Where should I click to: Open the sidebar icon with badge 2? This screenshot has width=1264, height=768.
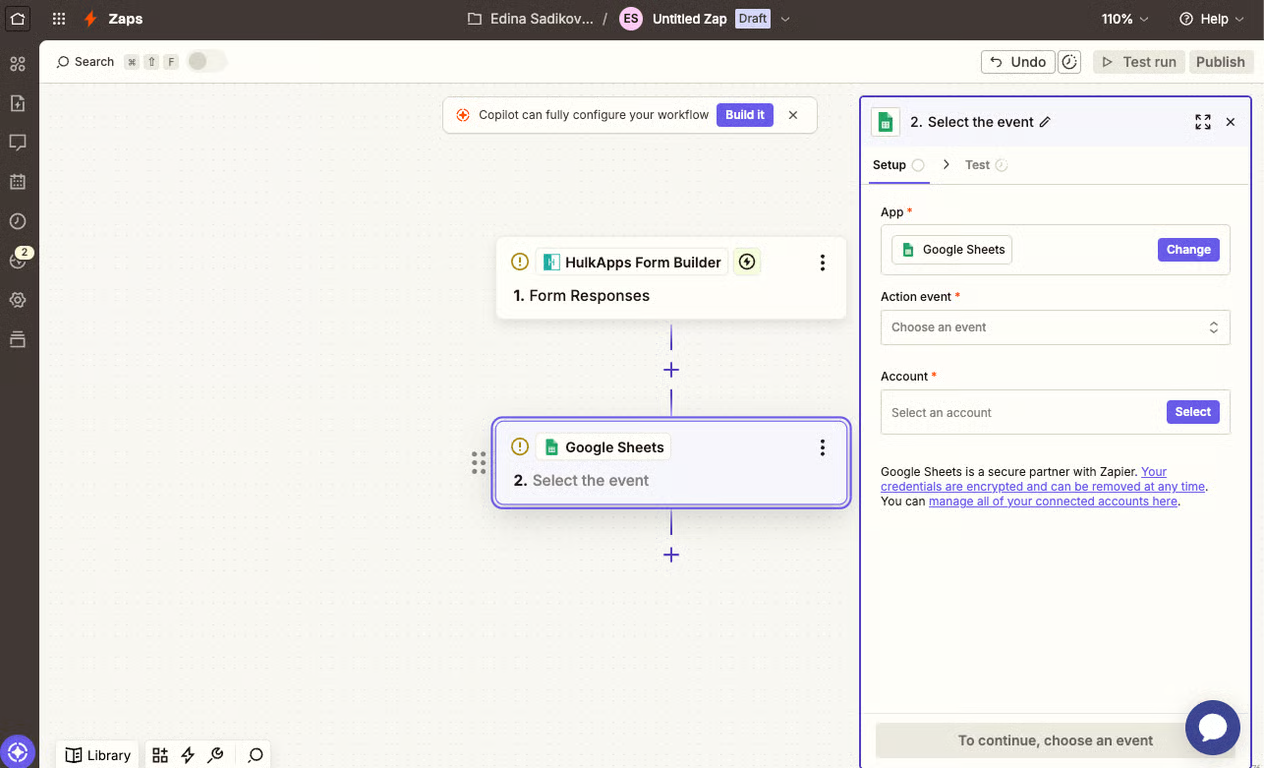(17, 260)
